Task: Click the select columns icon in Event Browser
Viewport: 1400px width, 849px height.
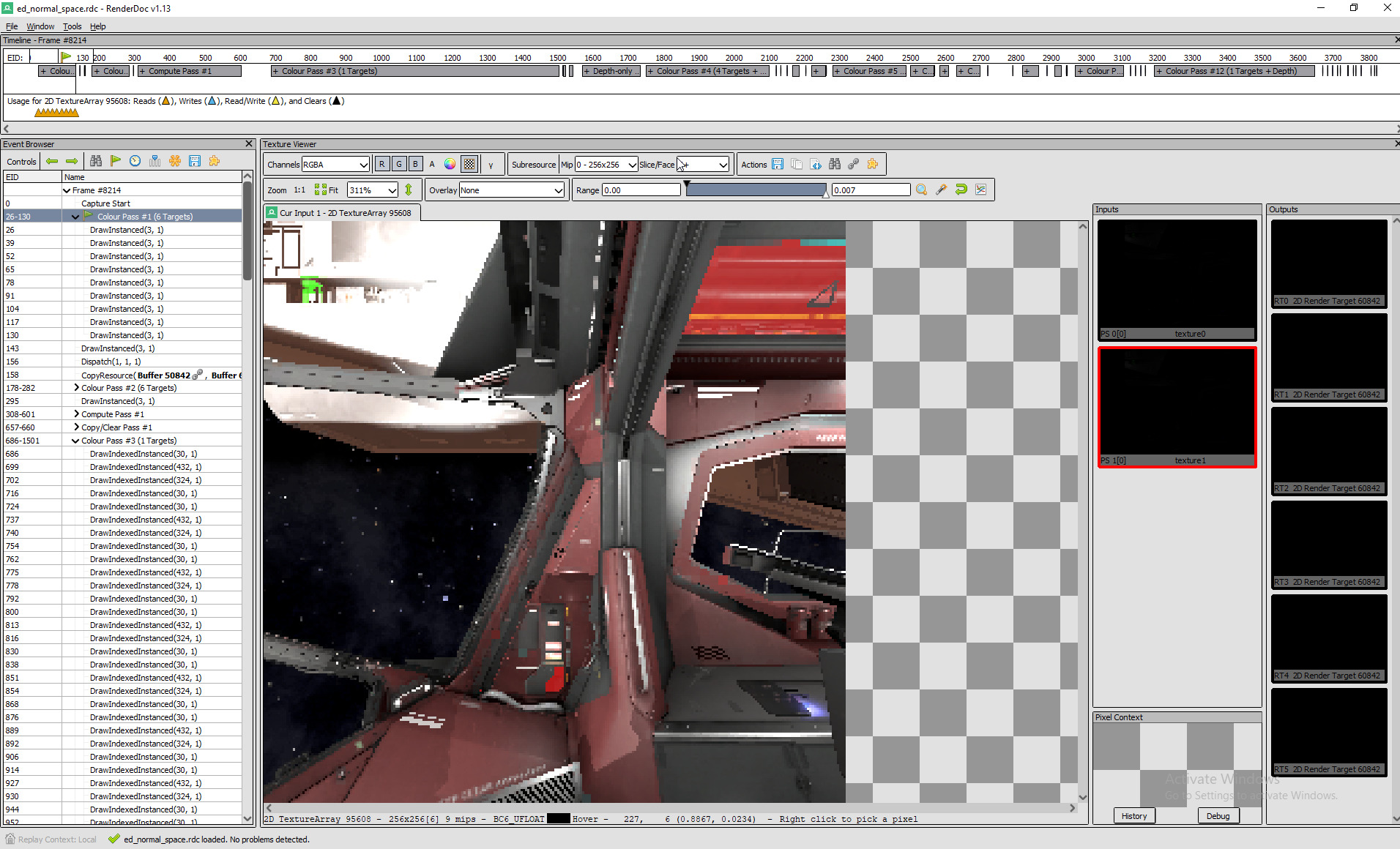Action: 155,161
